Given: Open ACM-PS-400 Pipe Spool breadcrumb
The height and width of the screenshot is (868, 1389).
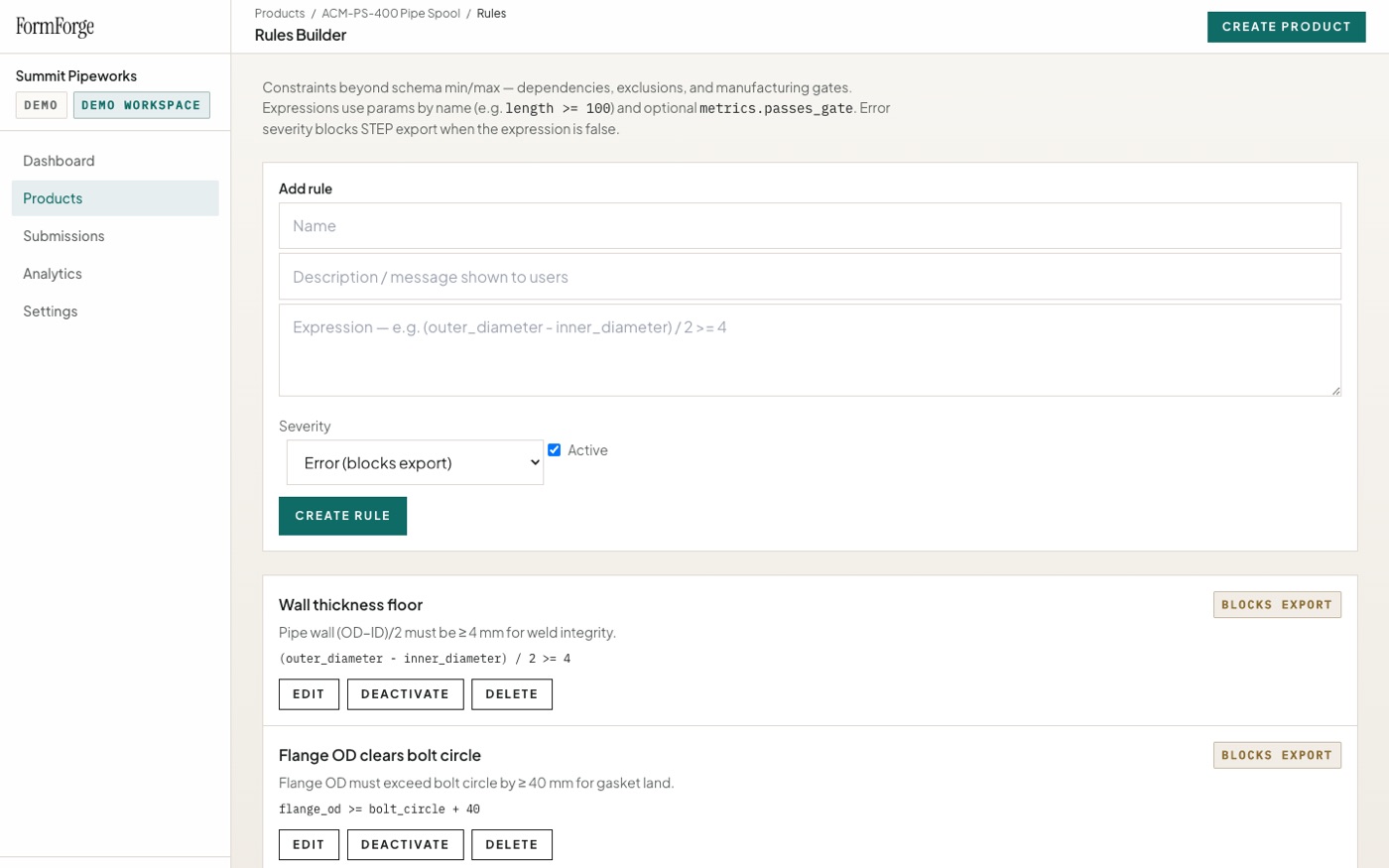Looking at the screenshot, I should click(391, 14).
